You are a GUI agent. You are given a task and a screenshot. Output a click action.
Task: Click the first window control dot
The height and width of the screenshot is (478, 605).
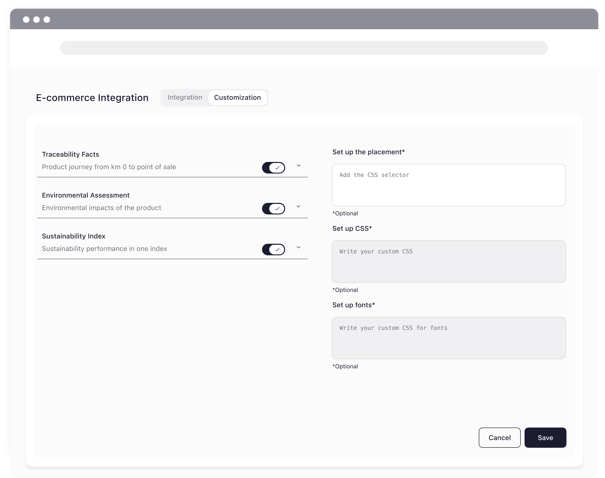tap(26, 20)
